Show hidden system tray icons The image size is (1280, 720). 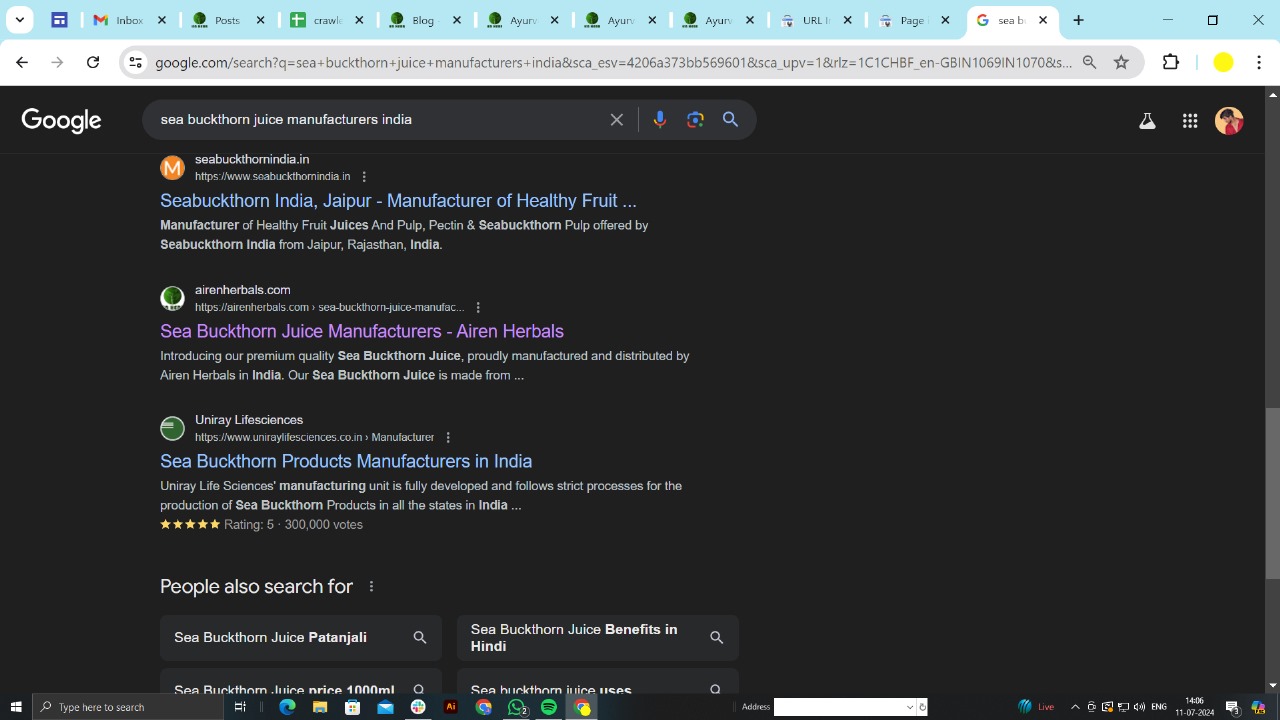point(1075,707)
